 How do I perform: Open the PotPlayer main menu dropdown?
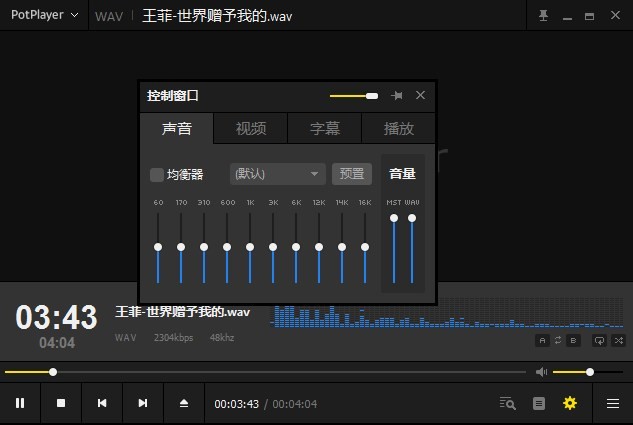point(44,15)
